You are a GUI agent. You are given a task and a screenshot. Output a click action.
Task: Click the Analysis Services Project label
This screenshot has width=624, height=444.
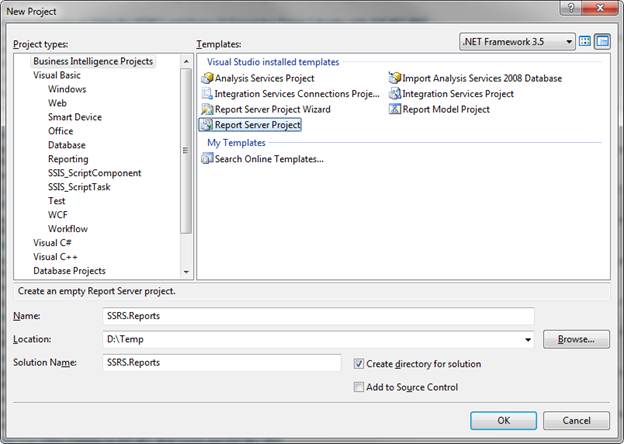coord(265,78)
